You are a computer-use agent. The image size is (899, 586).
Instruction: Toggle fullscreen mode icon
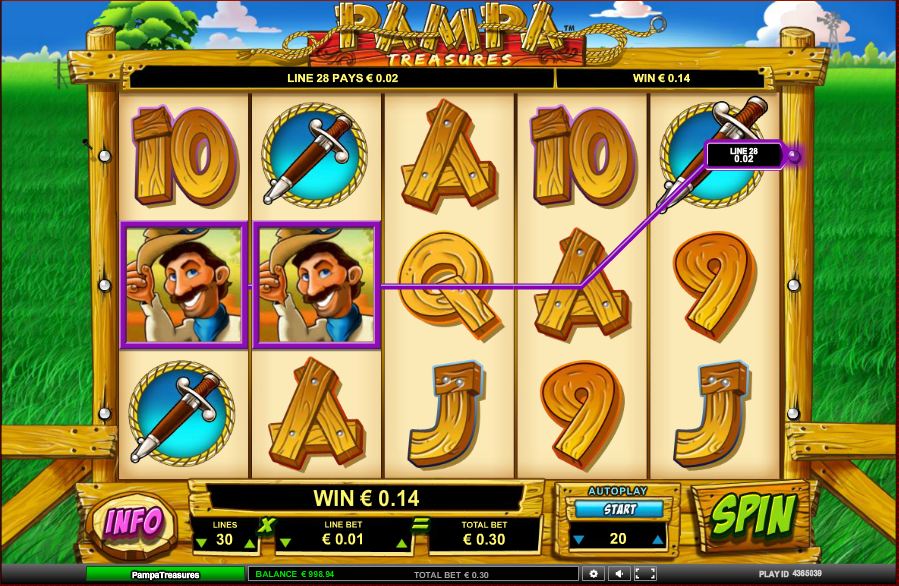[x=645, y=573]
